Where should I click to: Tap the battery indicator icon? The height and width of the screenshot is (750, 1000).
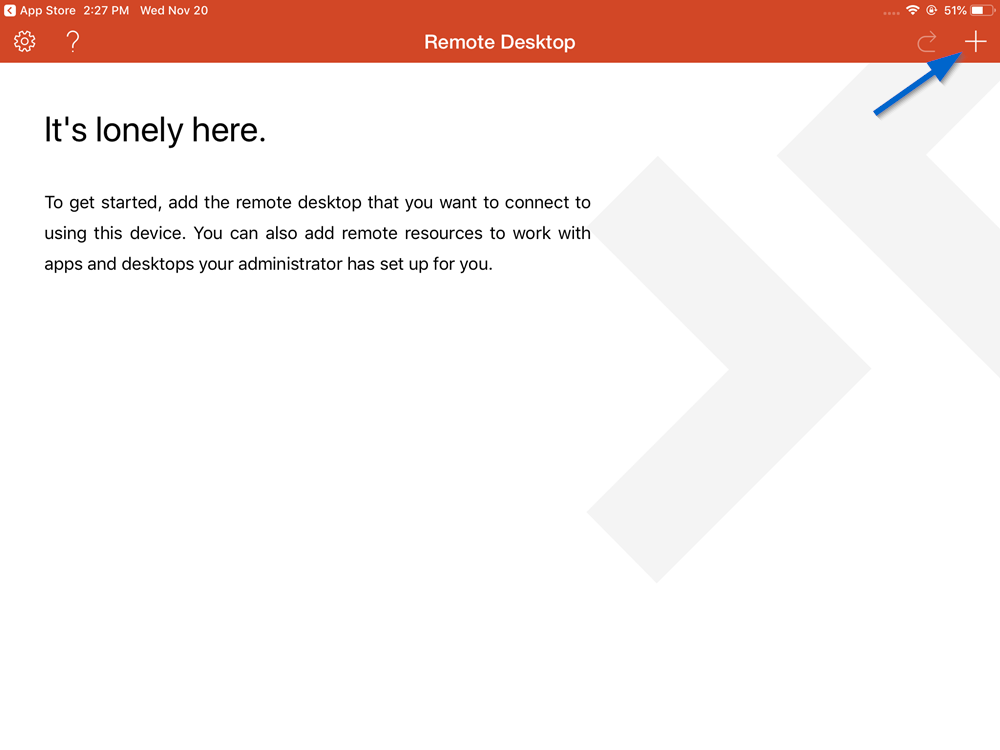click(x=982, y=10)
